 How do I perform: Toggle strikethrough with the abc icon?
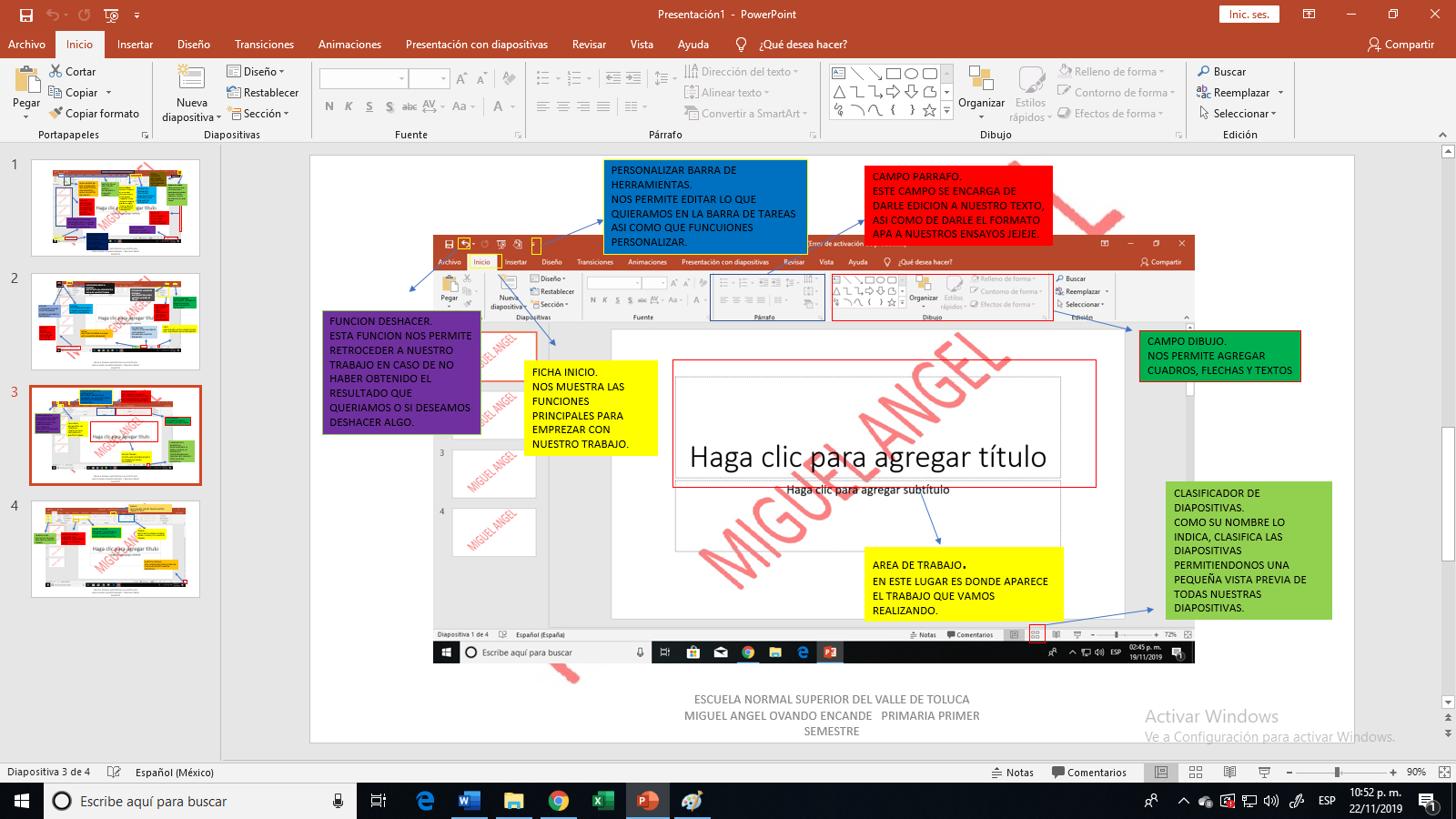click(x=409, y=106)
